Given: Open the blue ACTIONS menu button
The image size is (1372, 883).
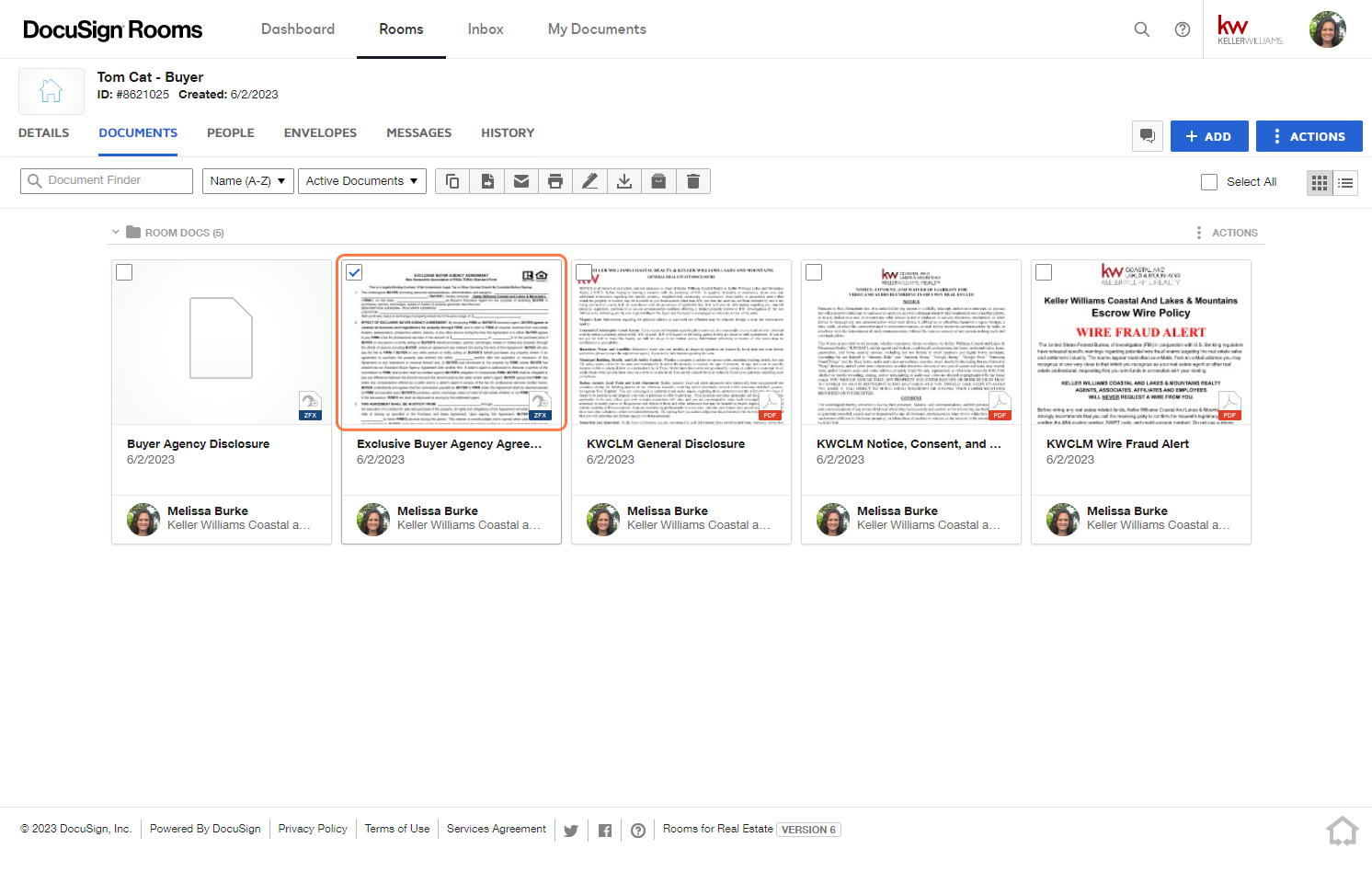Looking at the screenshot, I should coord(1309,136).
